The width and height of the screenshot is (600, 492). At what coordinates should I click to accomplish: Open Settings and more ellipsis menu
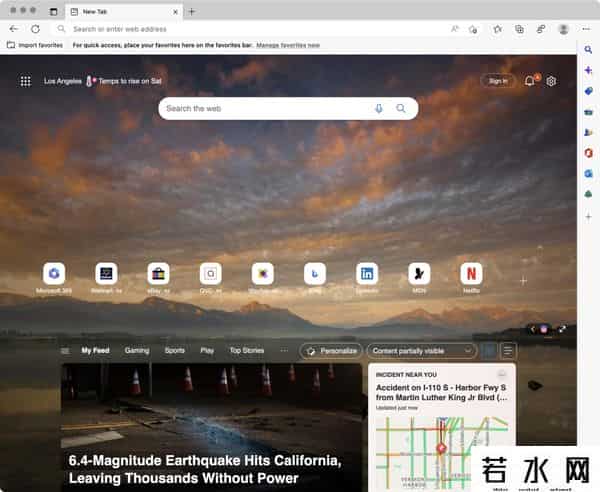point(586,29)
